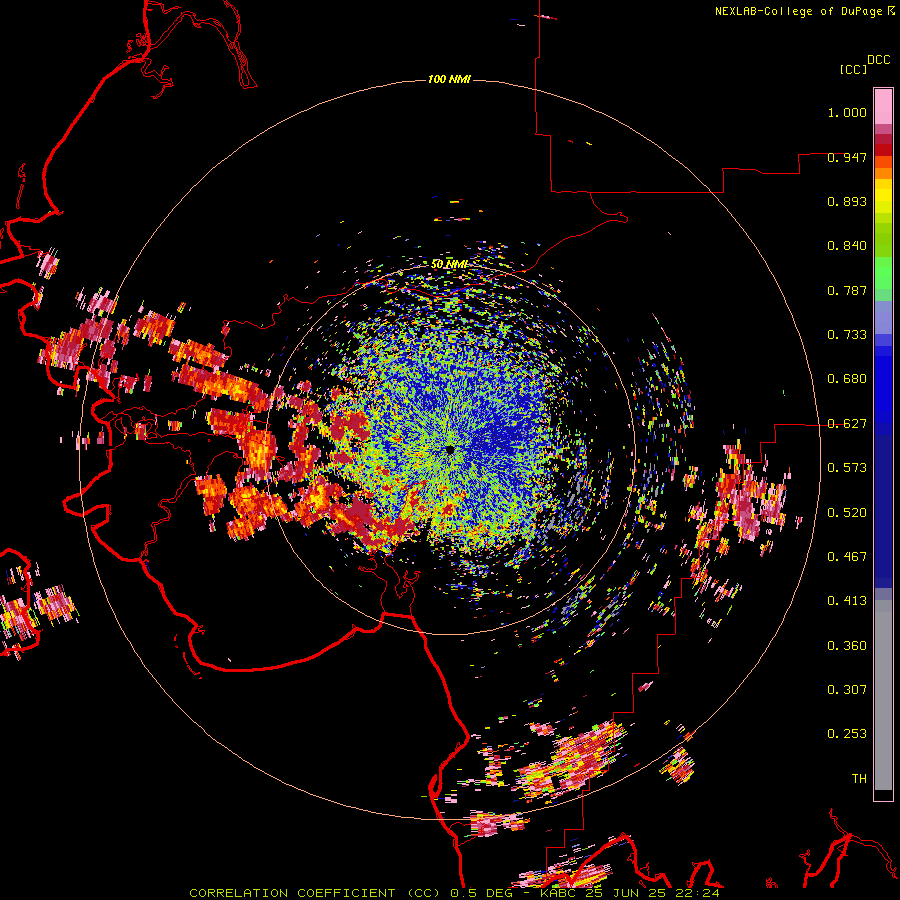The image size is (900, 900).
Task: Click the 0.840 scale value
Action: [x=847, y=246]
